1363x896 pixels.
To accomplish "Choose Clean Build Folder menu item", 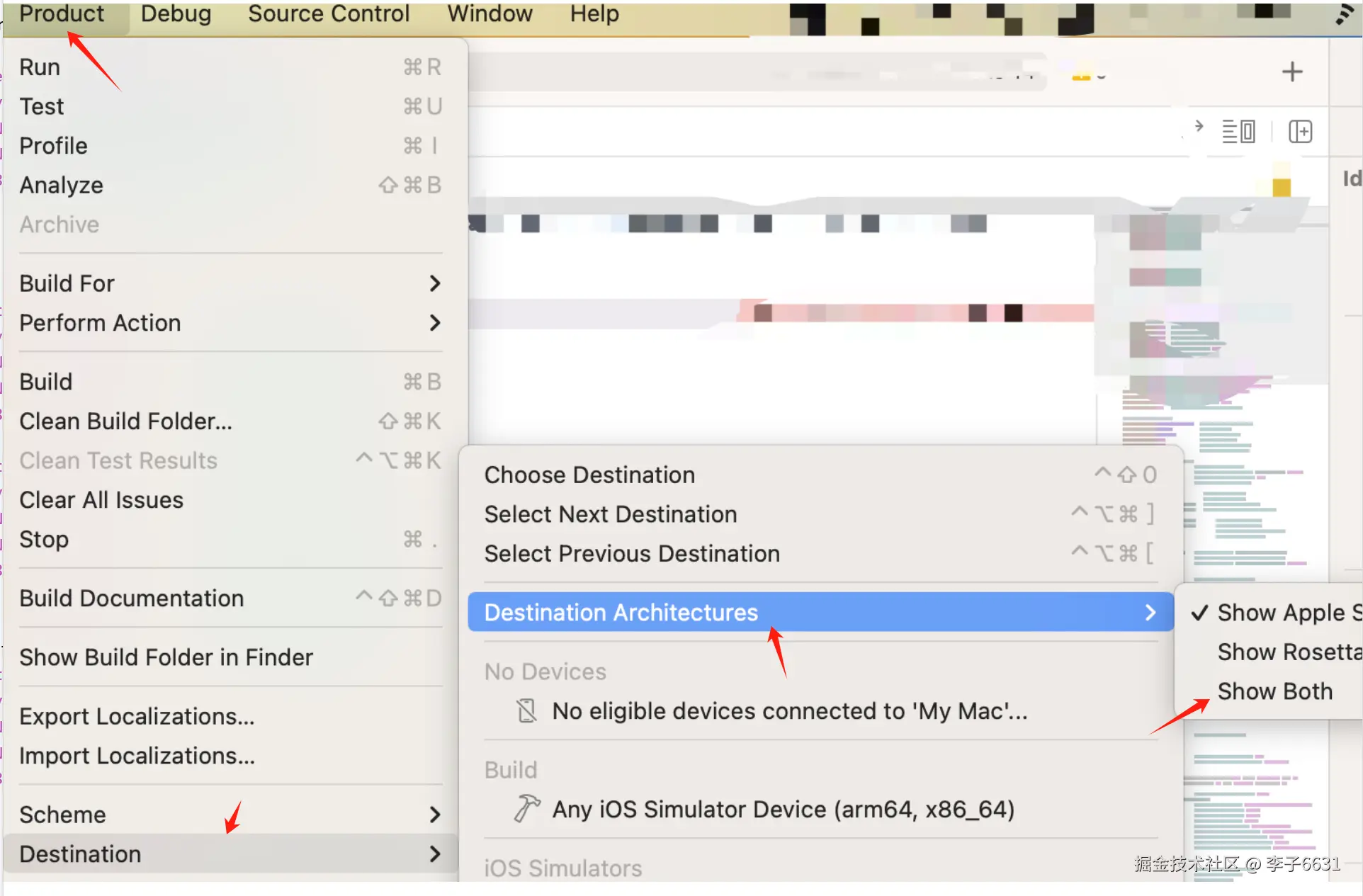I will [126, 421].
